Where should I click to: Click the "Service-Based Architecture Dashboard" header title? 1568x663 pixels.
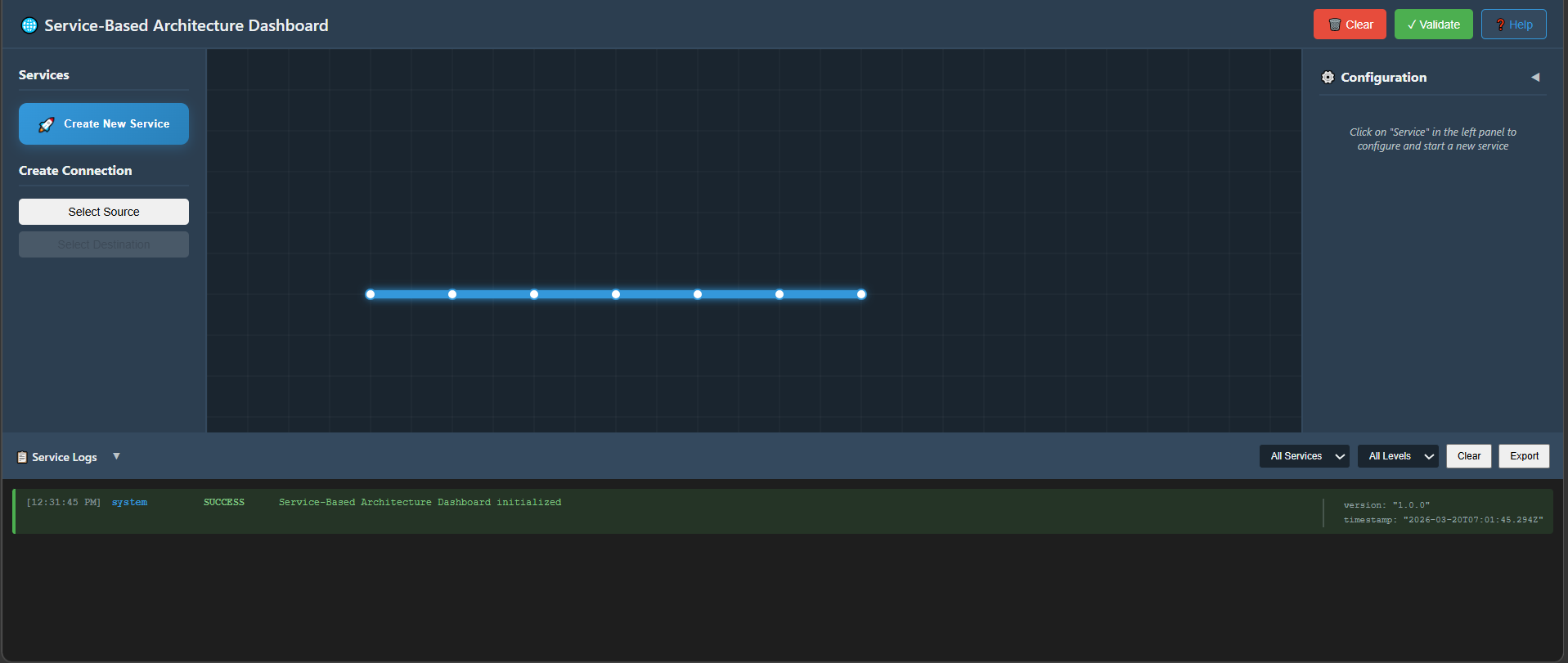click(x=186, y=25)
